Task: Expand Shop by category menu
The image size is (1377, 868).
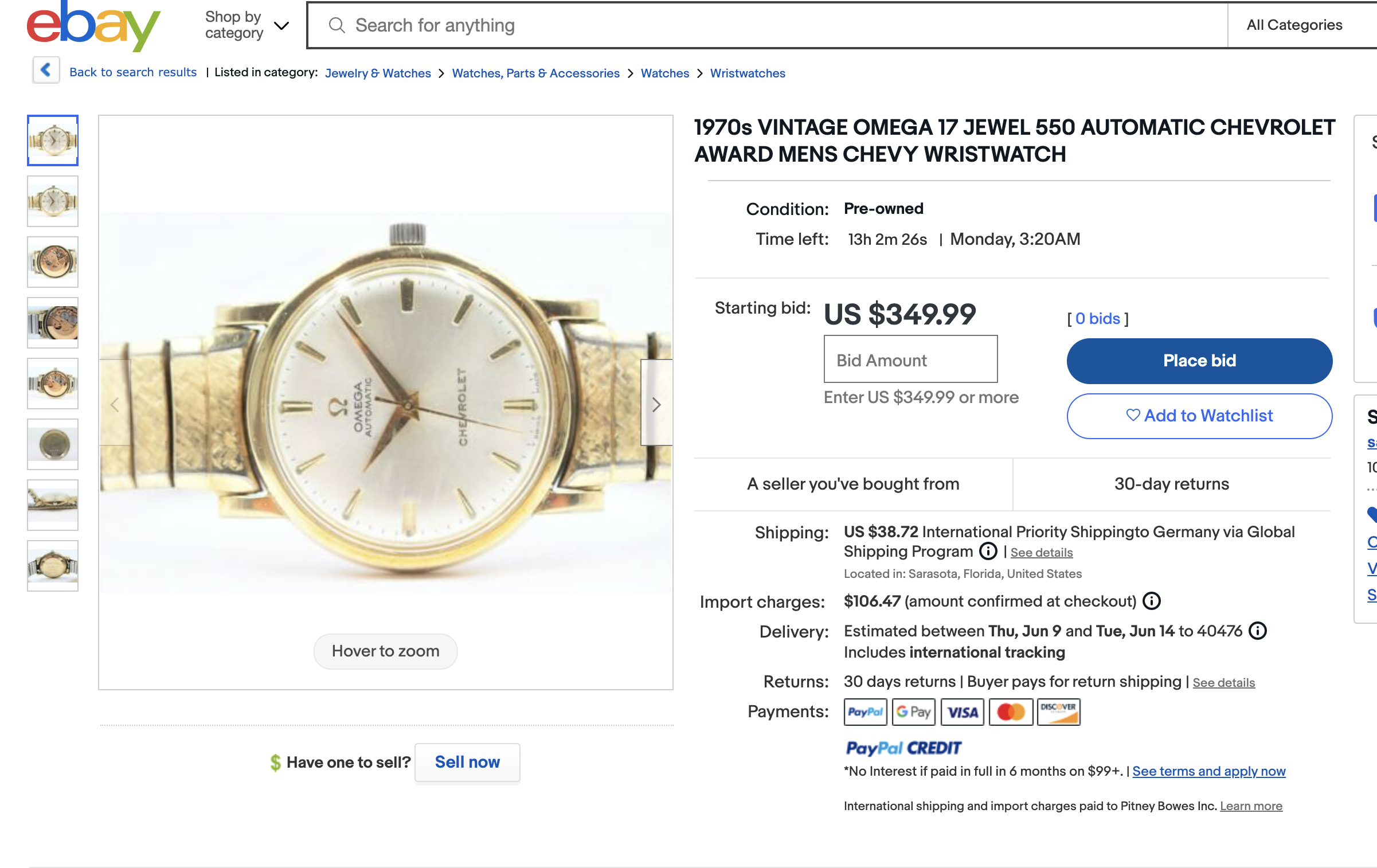Action: (x=247, y=25)
